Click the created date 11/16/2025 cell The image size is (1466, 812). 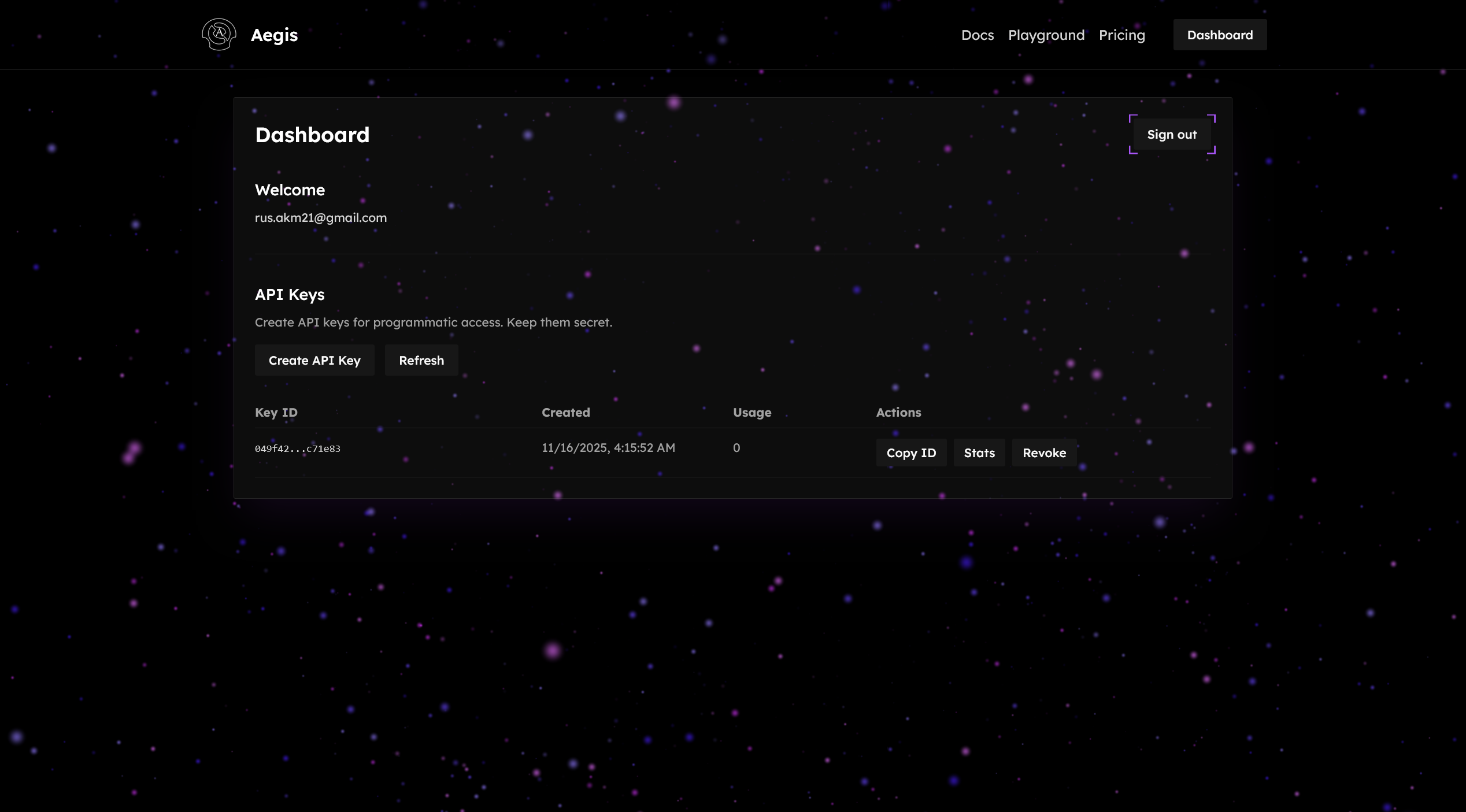(608, 448)
